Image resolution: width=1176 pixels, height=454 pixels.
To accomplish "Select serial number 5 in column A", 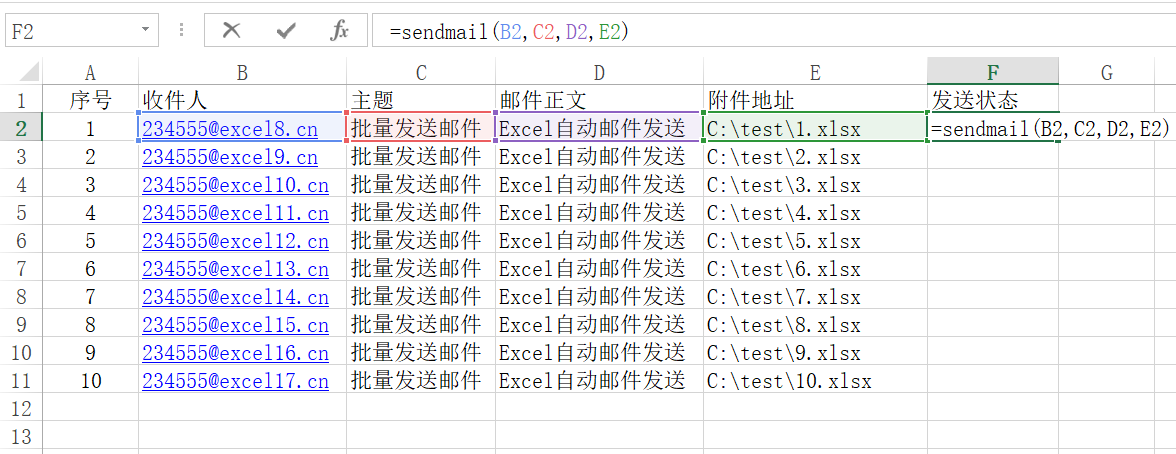I will point(91,241).
